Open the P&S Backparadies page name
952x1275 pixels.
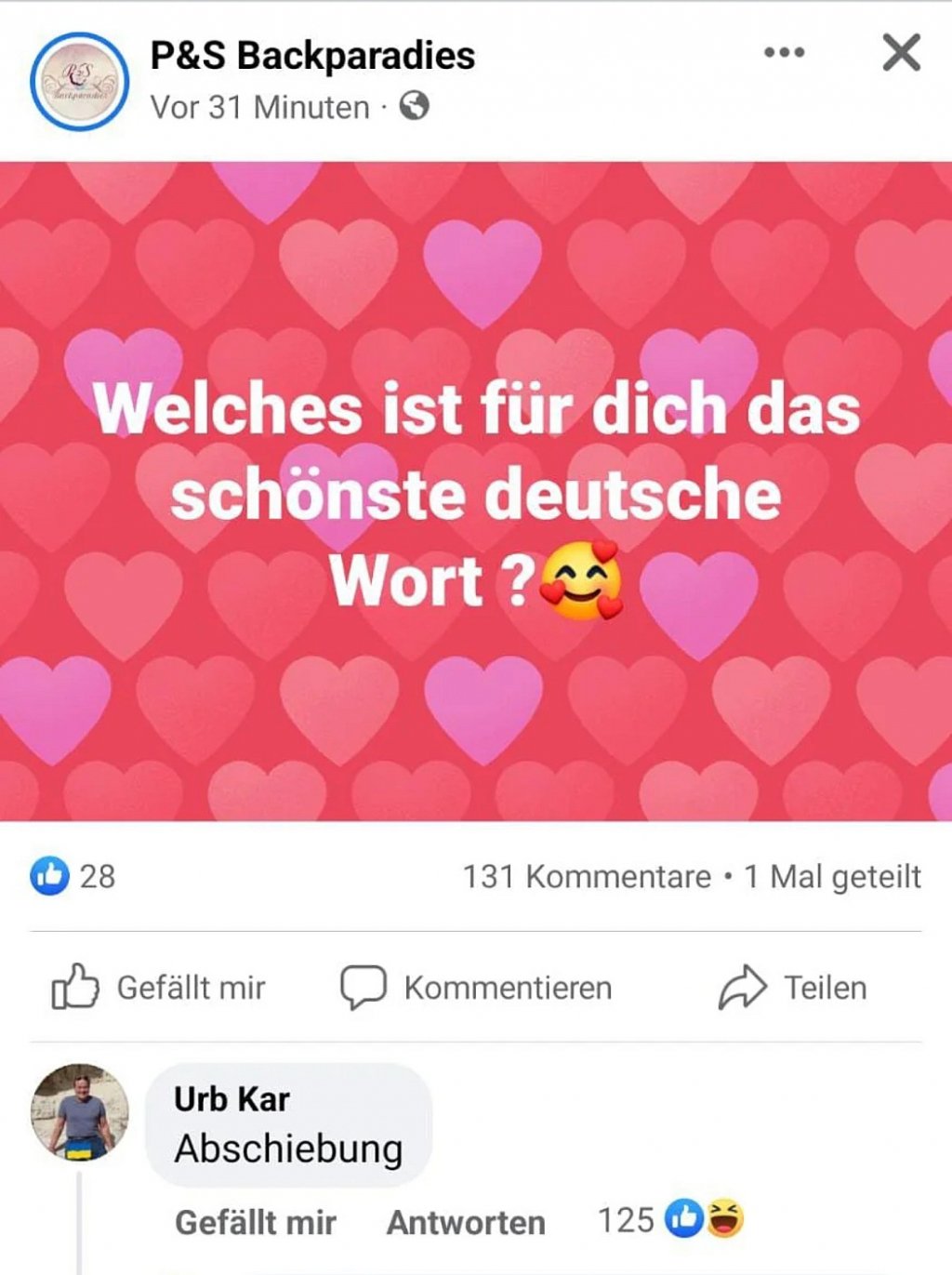[x=313, y=55]
